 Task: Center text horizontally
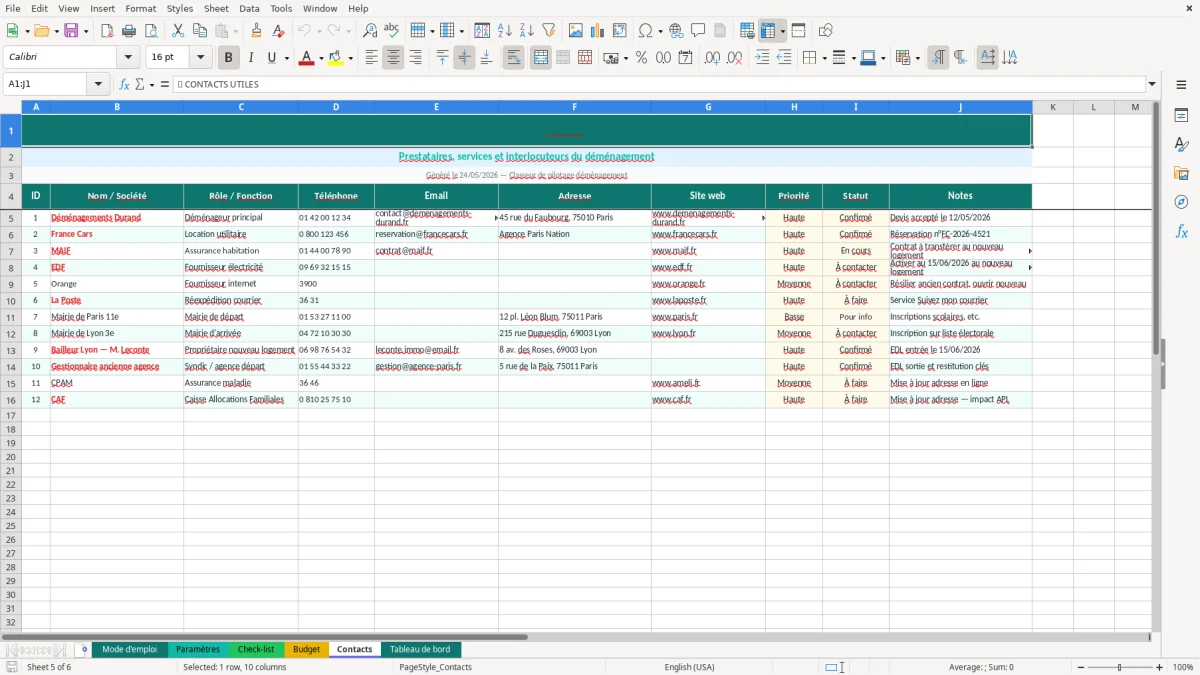click(x=393, y=58)
